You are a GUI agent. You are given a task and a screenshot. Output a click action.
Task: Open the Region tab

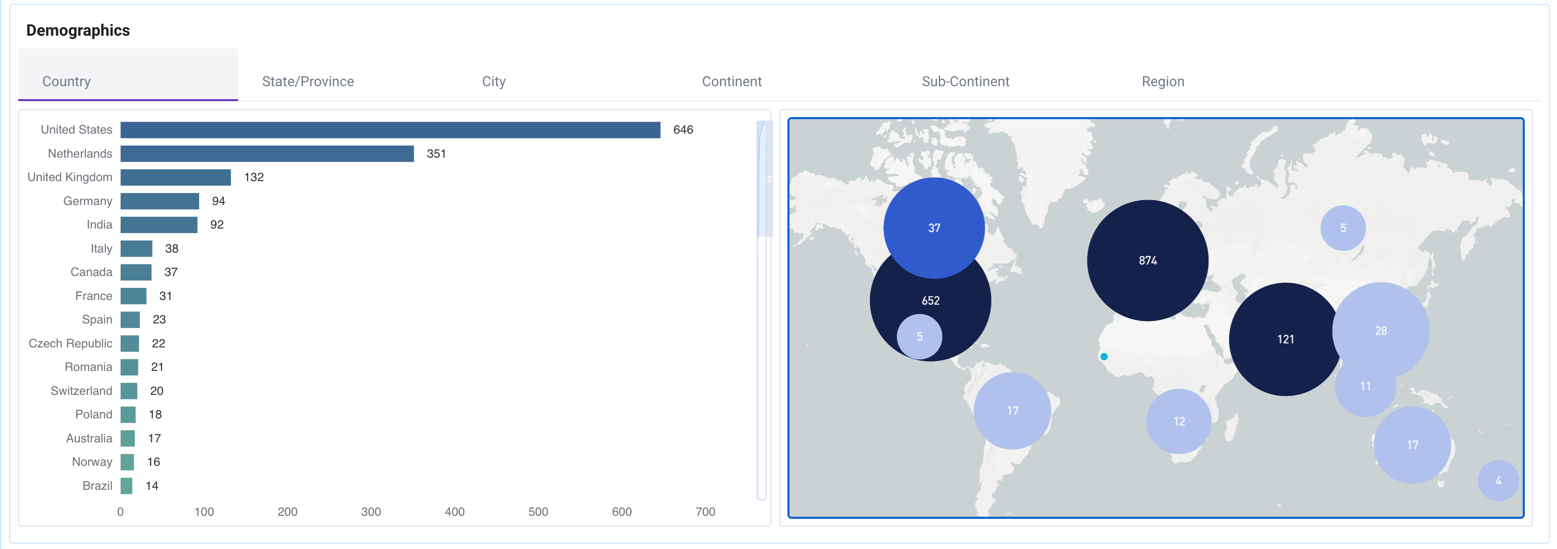click(x=1163, y=81)
